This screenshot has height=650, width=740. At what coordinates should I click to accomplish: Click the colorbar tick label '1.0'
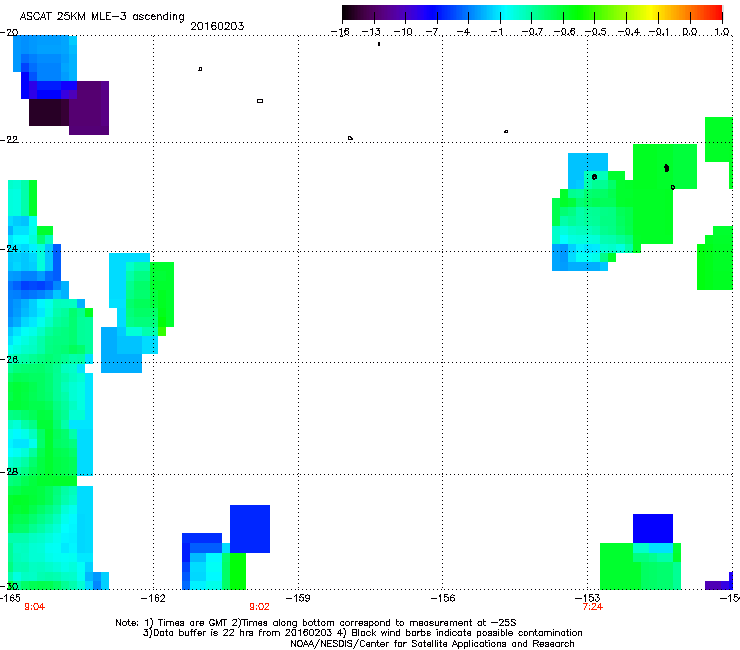[x=722, y=32]
